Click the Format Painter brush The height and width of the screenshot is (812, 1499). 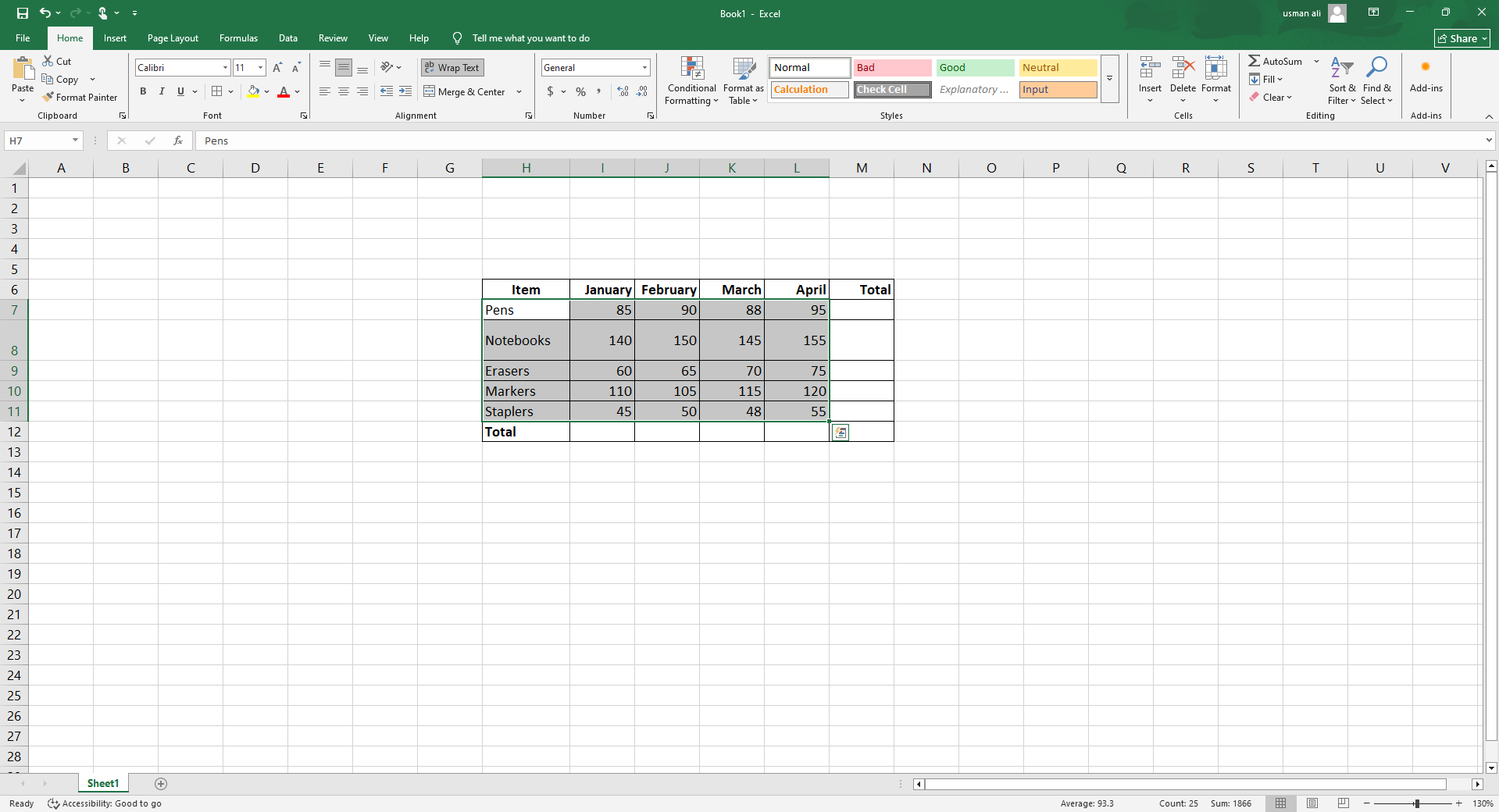click(80, 98)
